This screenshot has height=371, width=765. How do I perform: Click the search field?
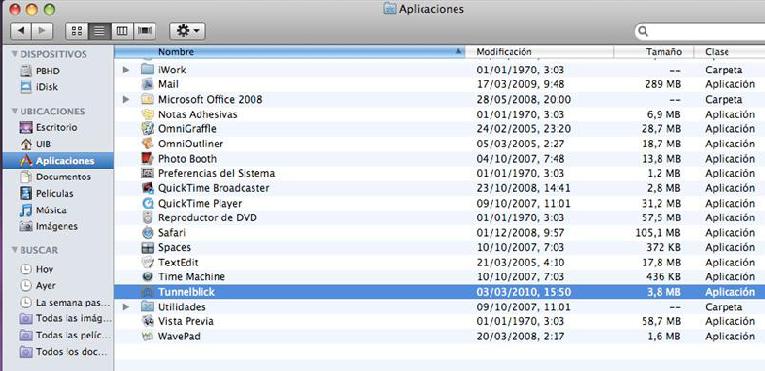point(700,32)
